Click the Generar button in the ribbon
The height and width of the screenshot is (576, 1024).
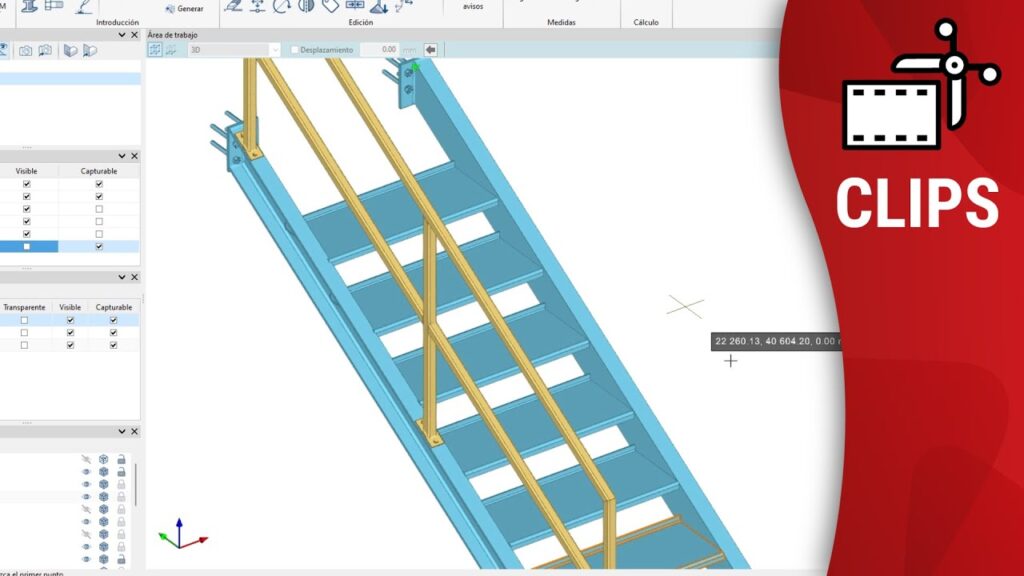pos(183,8)
